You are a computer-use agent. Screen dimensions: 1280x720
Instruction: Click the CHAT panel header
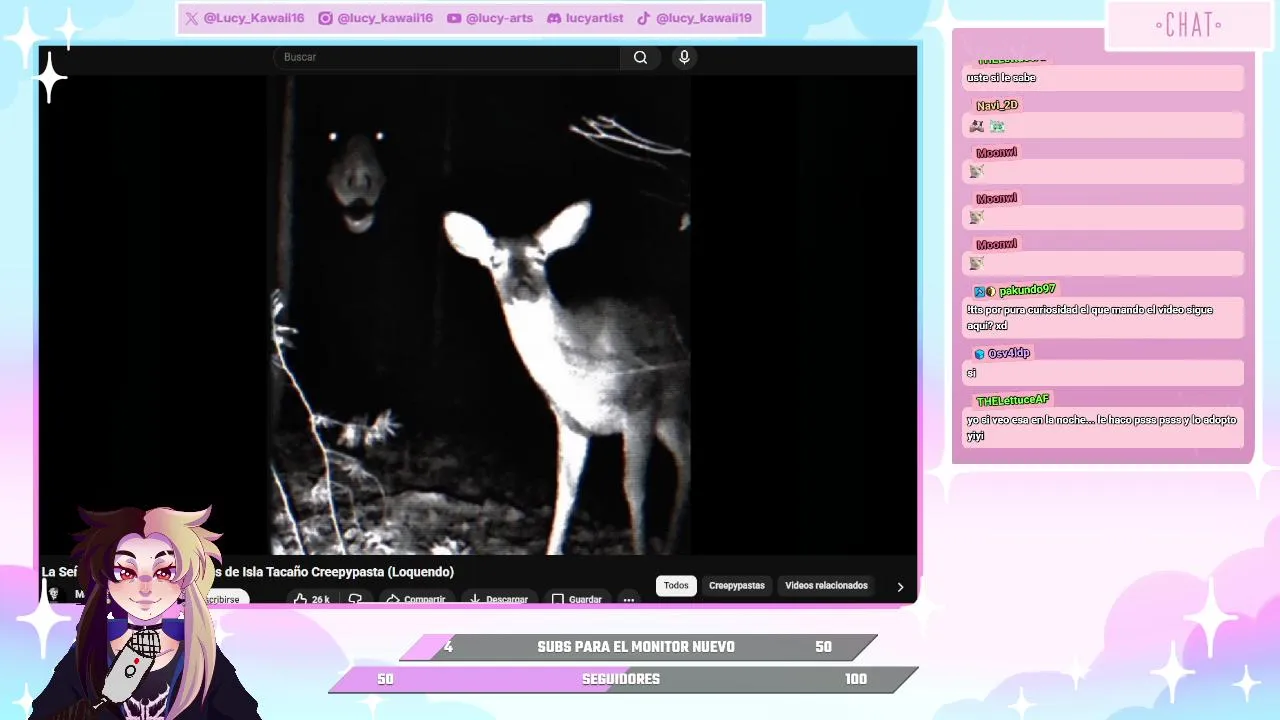[1188, 25]
